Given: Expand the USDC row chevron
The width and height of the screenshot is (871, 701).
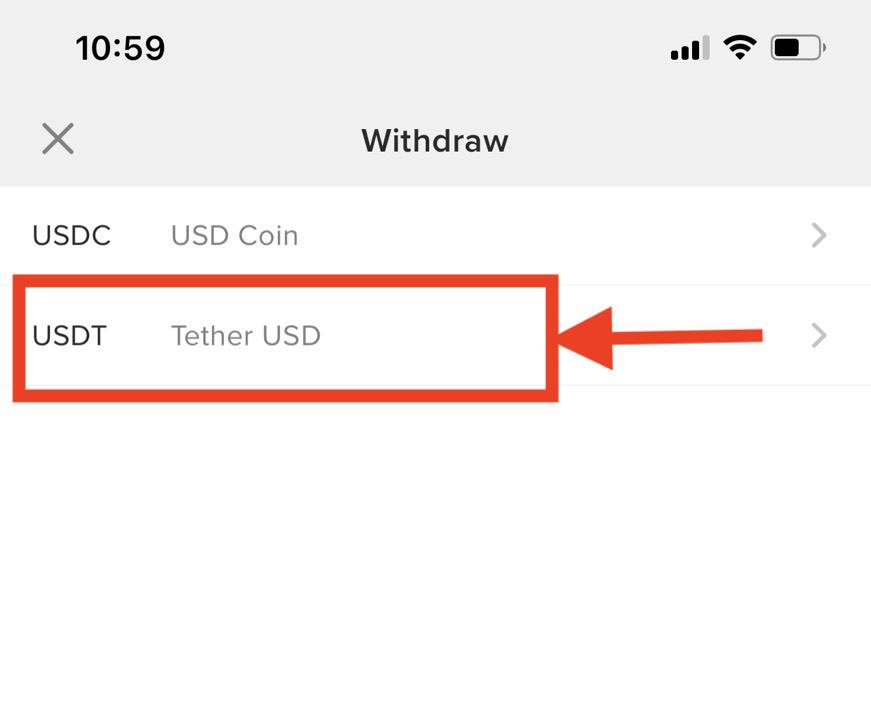Looking at the screenshot, I should 820,235.
